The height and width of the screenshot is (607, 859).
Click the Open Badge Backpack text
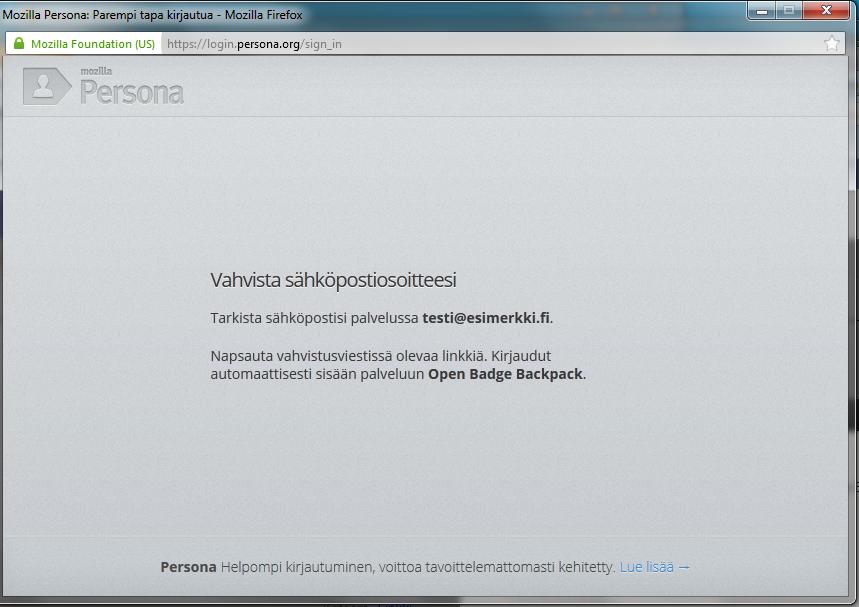[x=505, y=374]
